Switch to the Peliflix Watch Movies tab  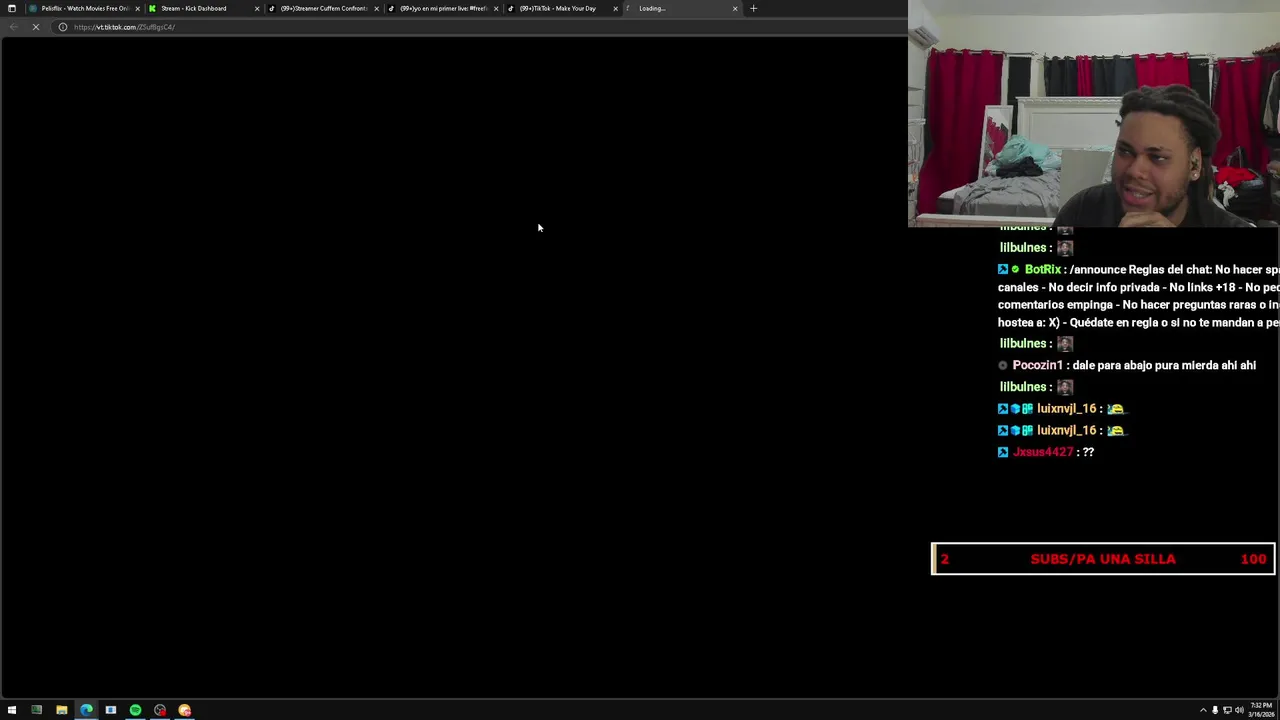pyautogui.click(x=85, y=8)
